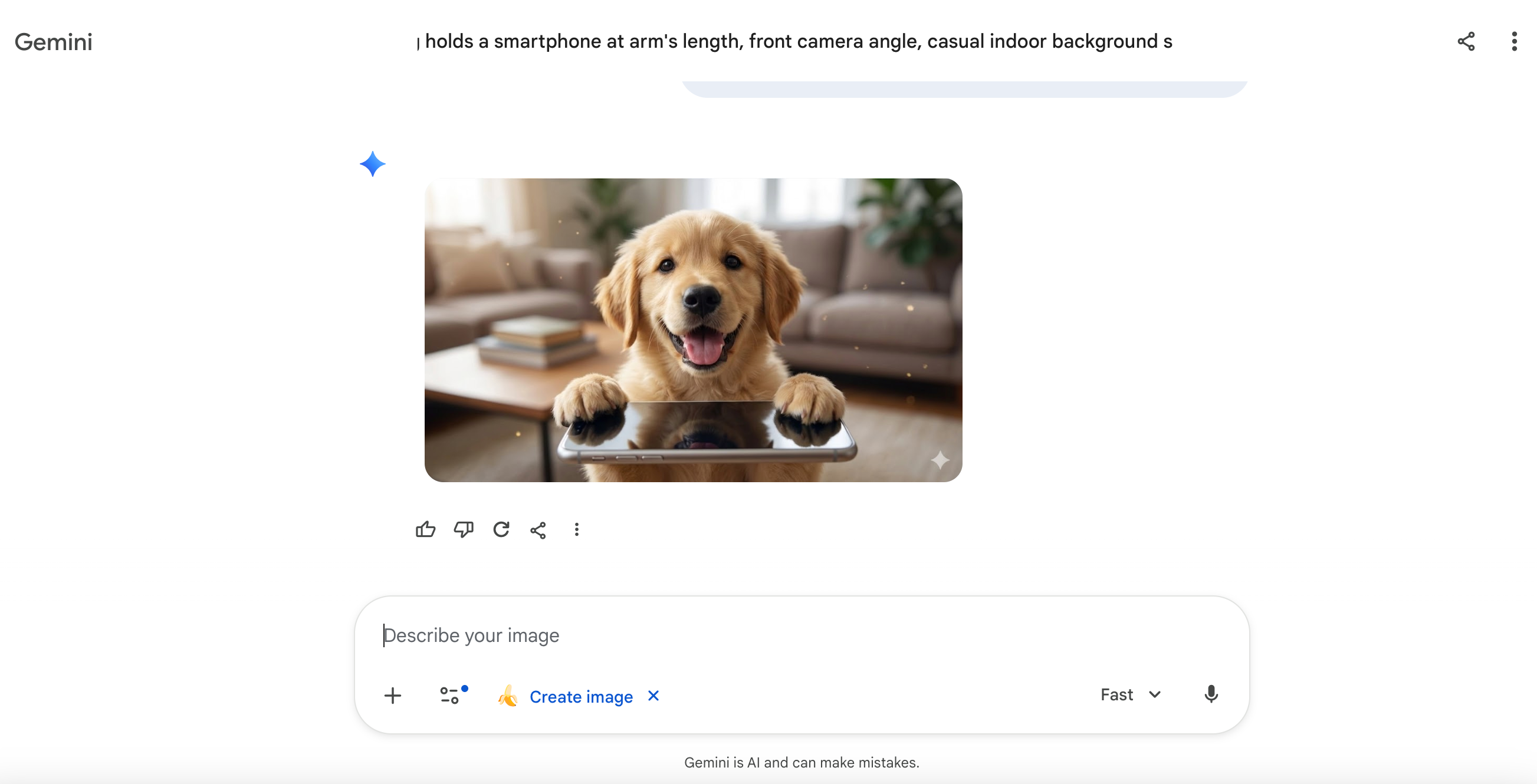
Task: Dislike the generated image
Action: 464,529
